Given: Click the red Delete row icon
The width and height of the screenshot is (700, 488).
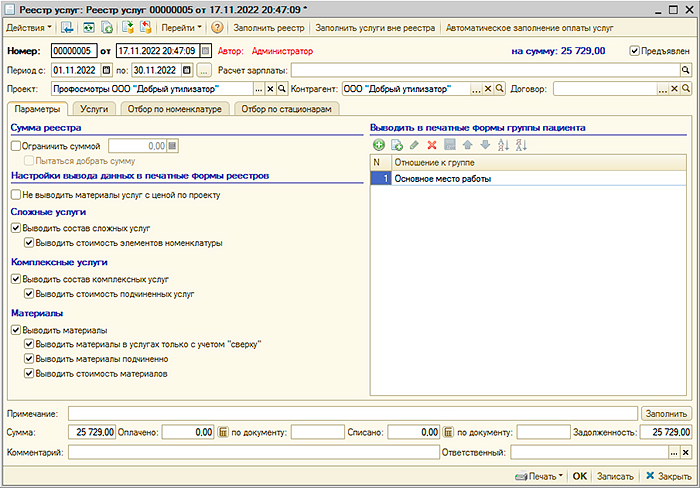Looking at the screenshot, I should tap(432, 145).
